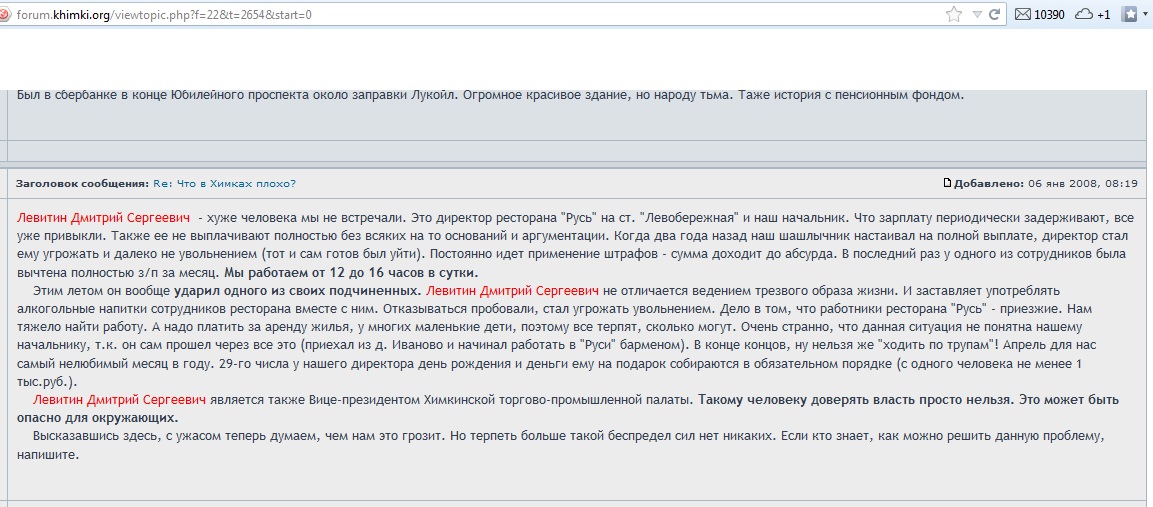Open the mail envelope icon showing 10390
The image size is (1153, 507).
[x=1023, y=15]
